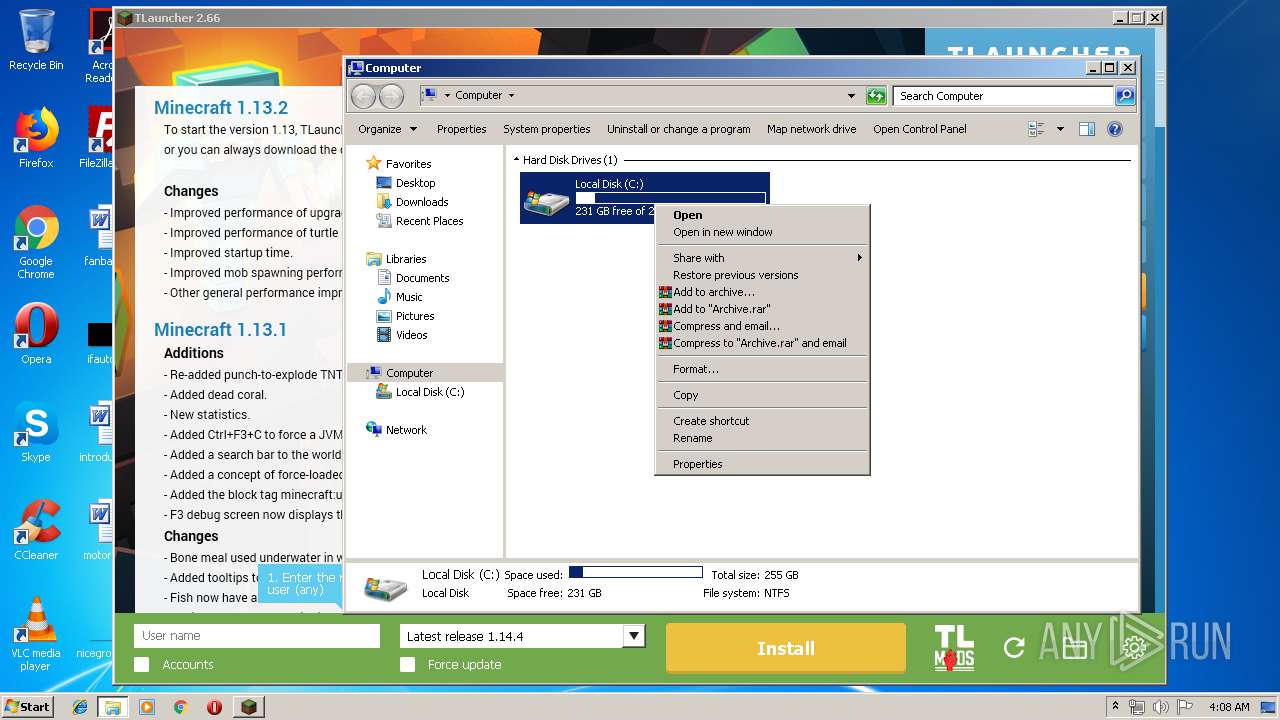The width and height of the screenshot is (1280, 720).
Task: Open the recent pages dropdown near address icon
Action: click(447, 96)
